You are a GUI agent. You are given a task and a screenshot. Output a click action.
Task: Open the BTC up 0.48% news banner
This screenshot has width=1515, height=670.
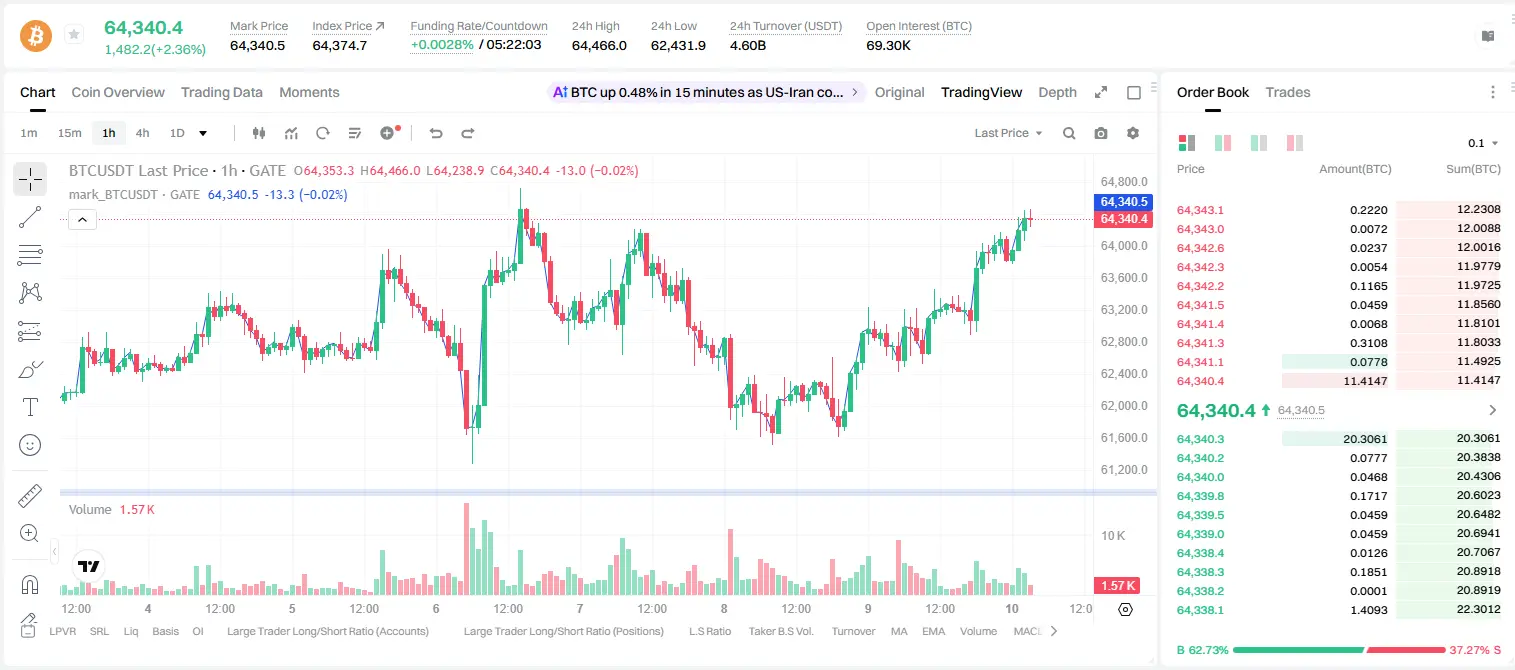pyautogui.click(x=706, y=92)
